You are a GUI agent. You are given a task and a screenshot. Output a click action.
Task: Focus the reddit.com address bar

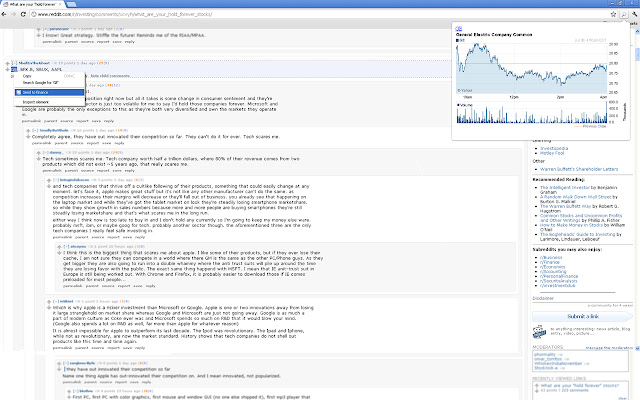tap(318, 14)
